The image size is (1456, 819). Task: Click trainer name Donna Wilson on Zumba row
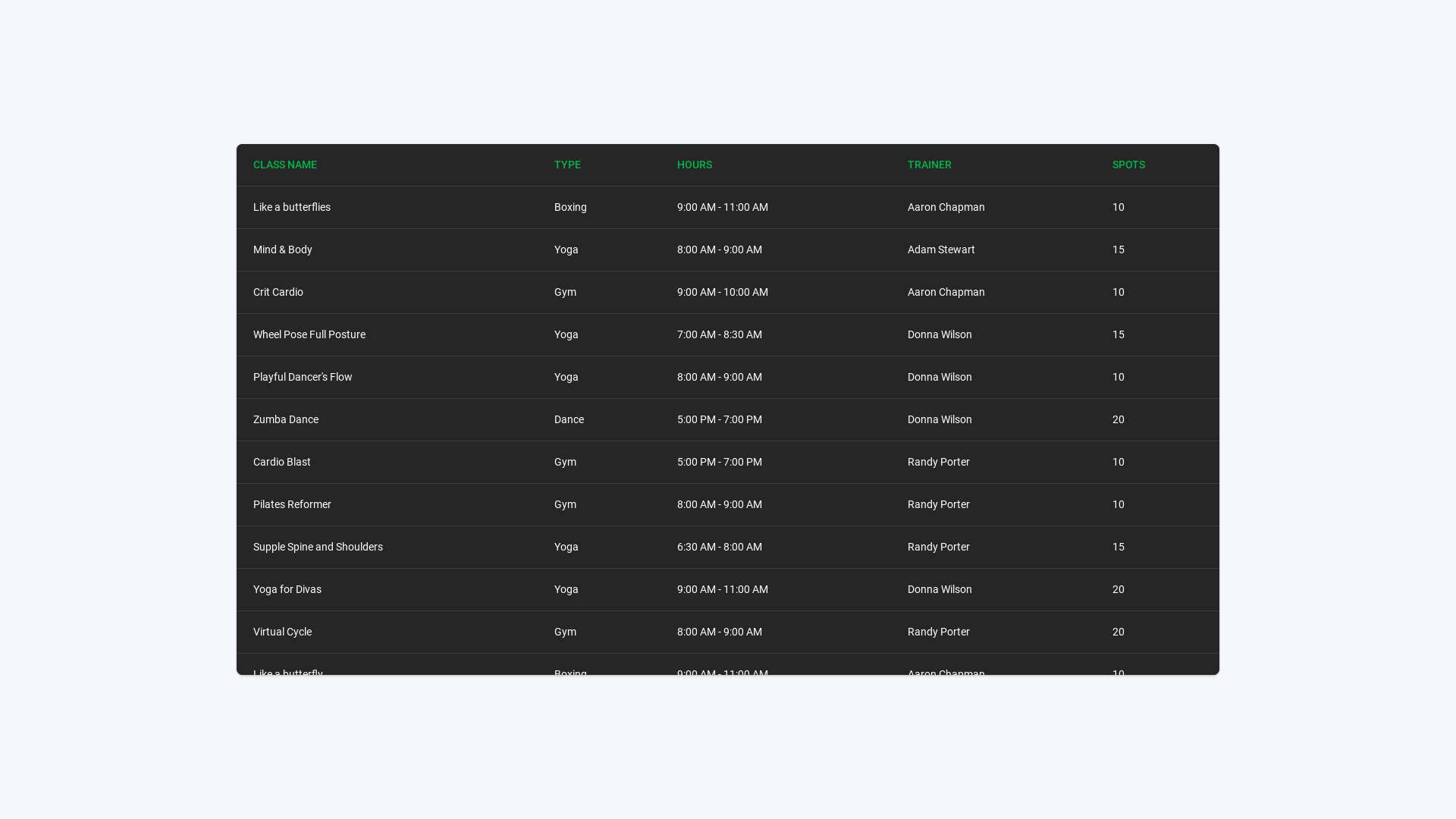(940, 419)
